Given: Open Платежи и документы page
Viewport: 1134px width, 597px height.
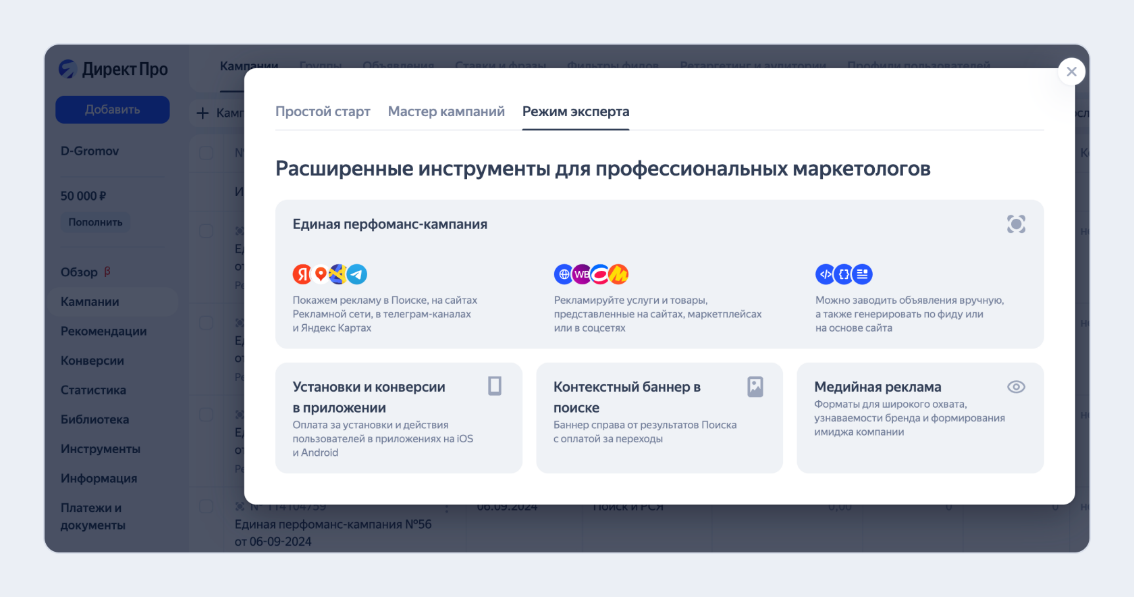Looking at the screenshot, I should pyautogui.click(x=96, y=515).
